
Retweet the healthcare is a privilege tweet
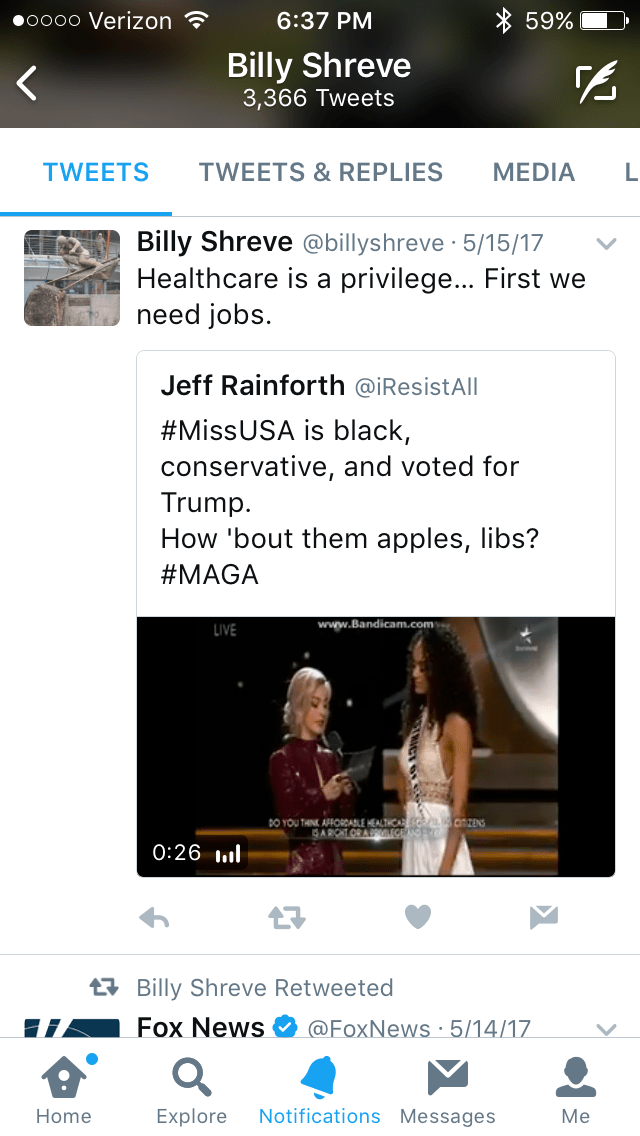pyautogui.click(x=287, y=917)
